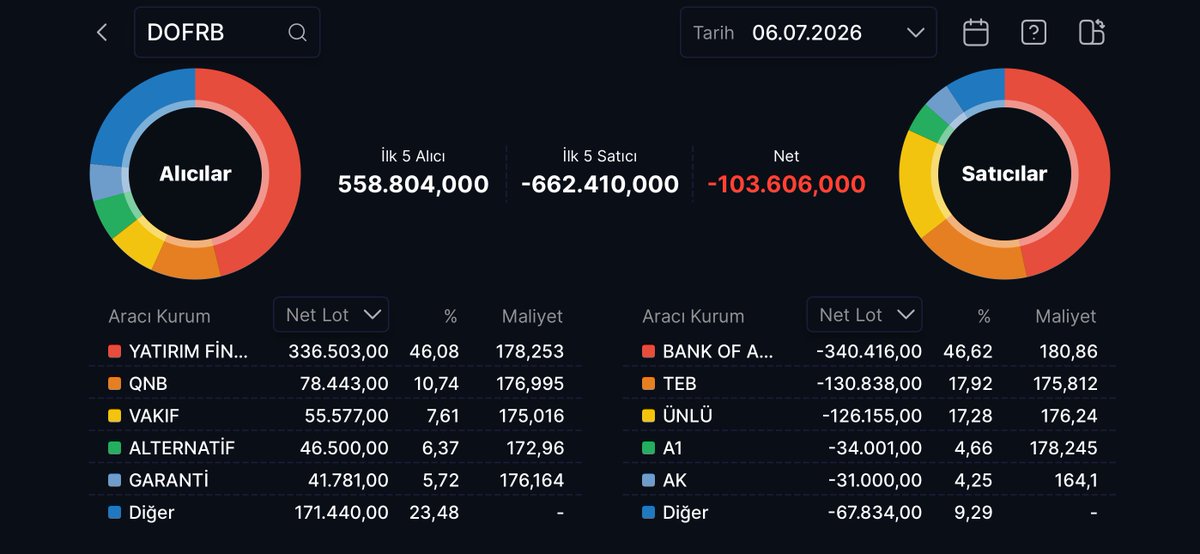Open the calendar icon

point(976,33)
